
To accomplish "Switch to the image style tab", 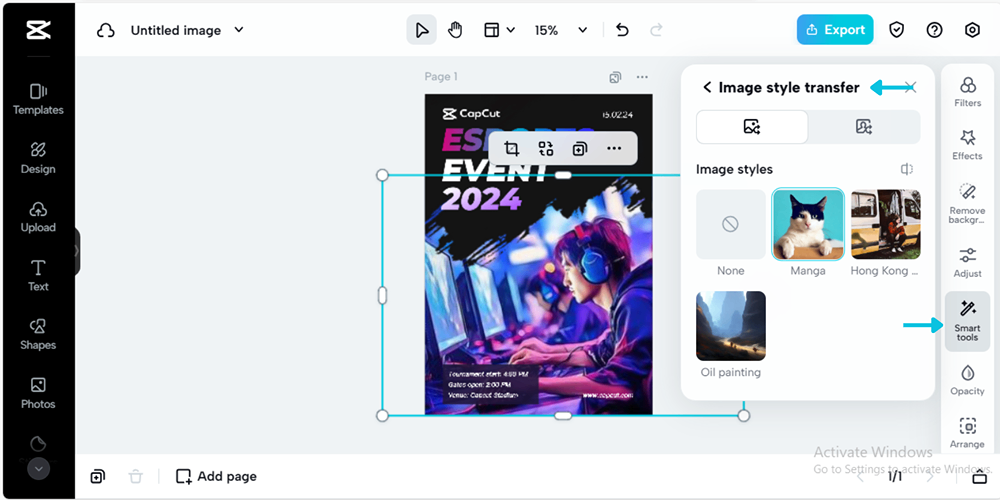I will (752, 127).
